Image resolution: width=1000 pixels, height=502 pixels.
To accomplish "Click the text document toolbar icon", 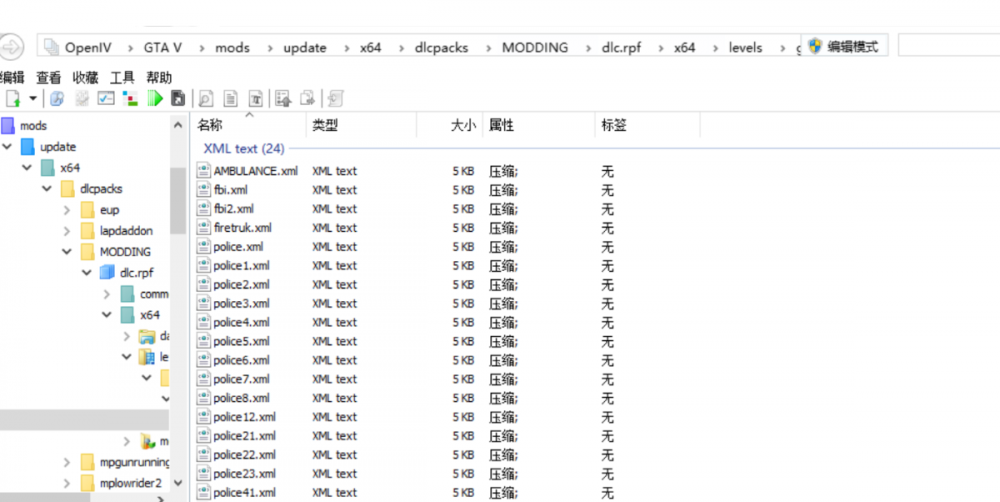I will click(230, 98).
